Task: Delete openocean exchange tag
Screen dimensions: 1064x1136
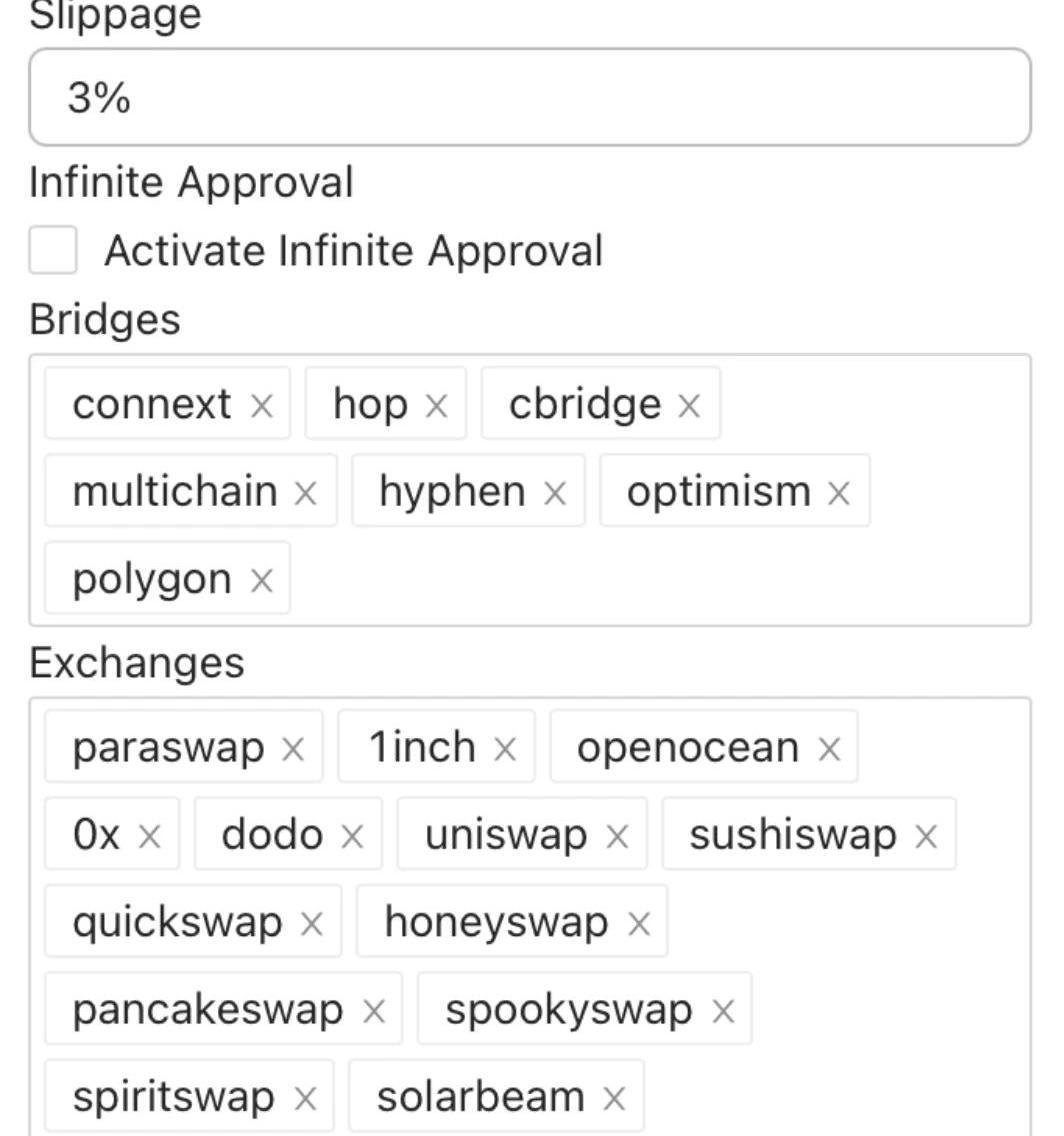Action: click(x=829, y=748)
